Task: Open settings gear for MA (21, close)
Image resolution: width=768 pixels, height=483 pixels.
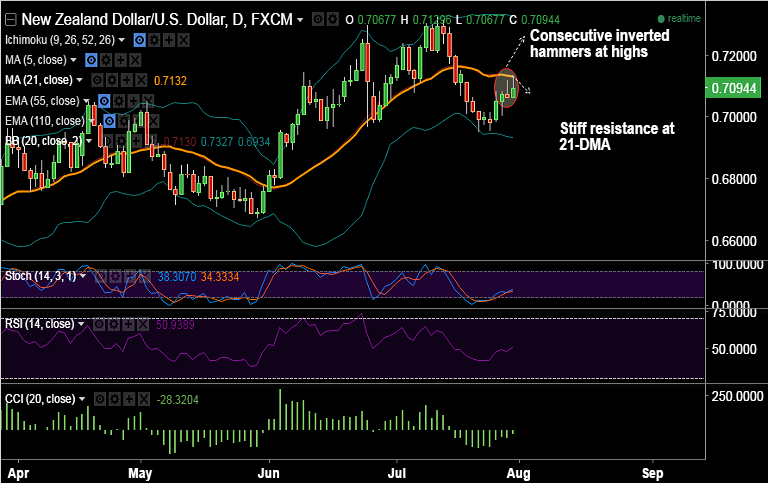Action: point(112,80)
